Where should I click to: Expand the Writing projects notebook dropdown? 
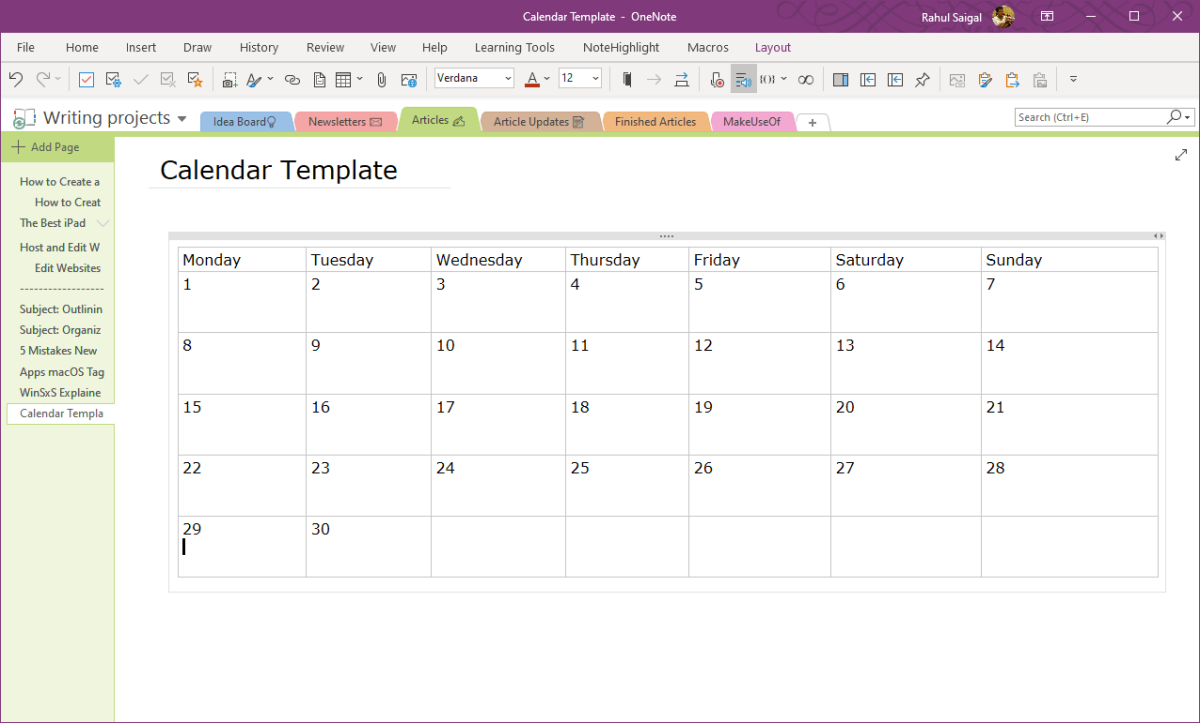182,119
